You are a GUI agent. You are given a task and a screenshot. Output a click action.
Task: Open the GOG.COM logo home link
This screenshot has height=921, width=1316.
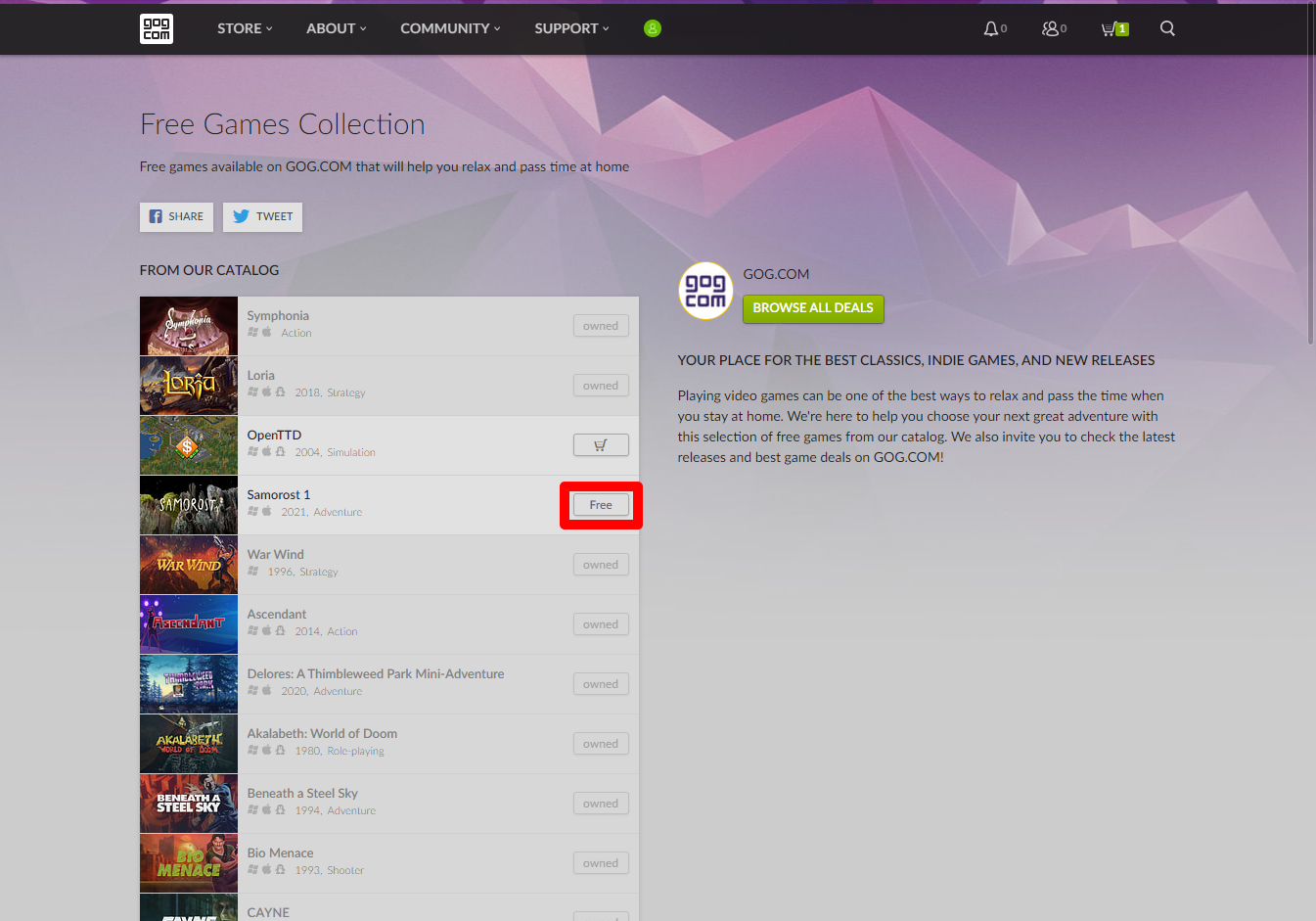157,28
